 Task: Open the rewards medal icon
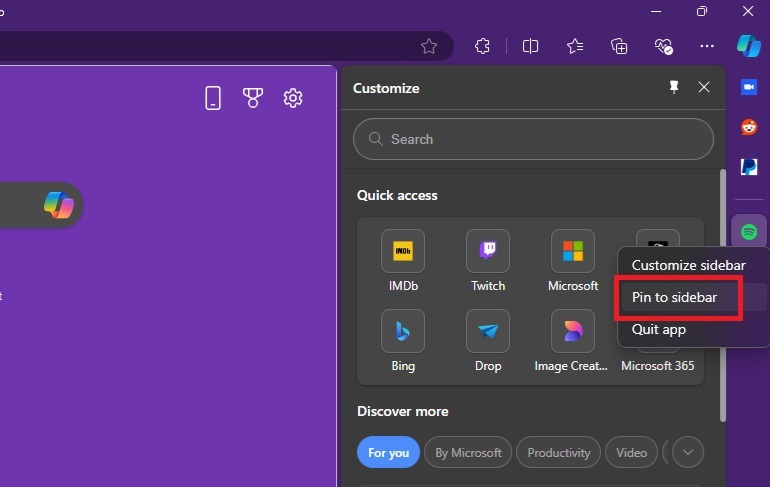coord(252,98)
